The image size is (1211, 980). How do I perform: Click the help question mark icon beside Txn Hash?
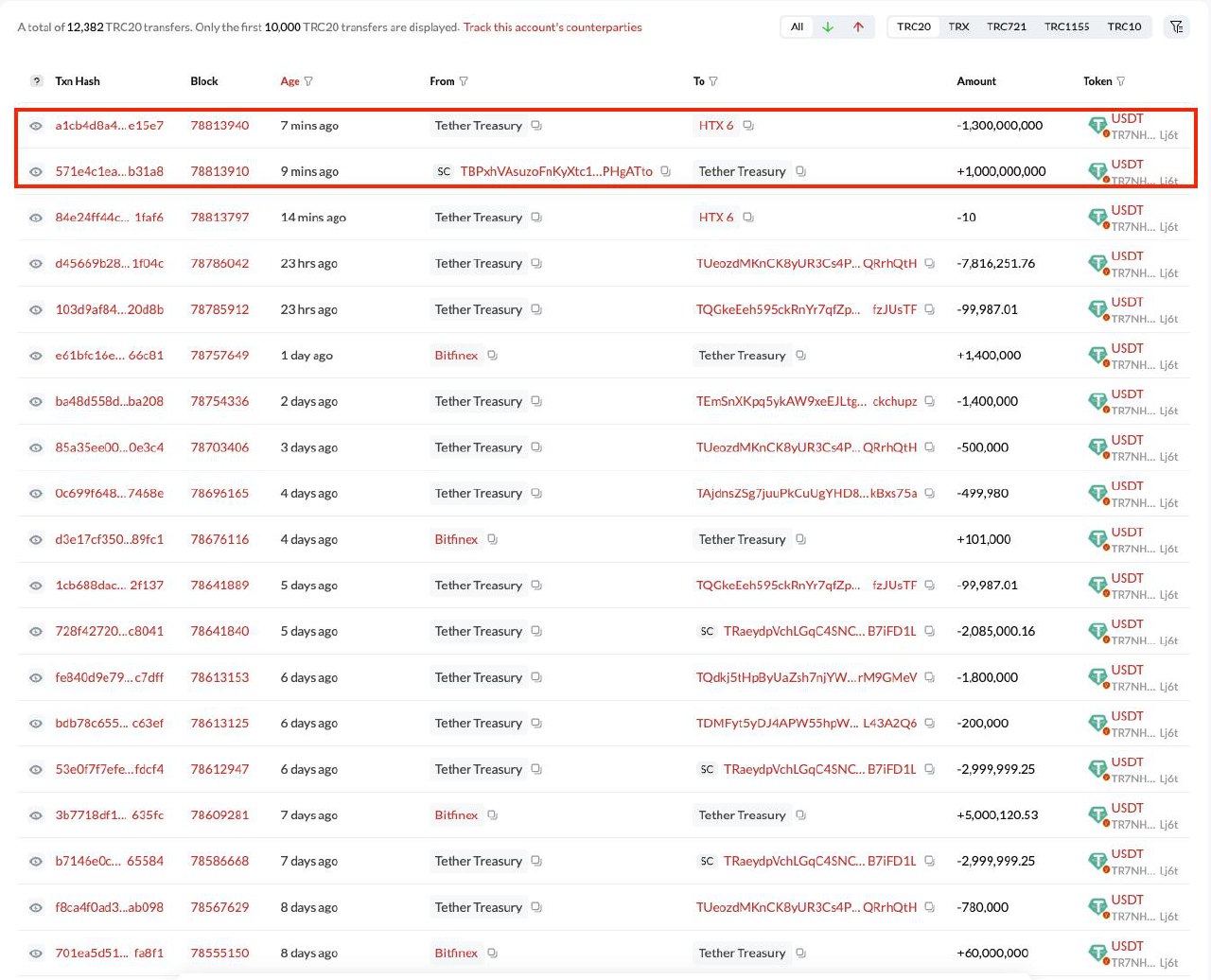tap(36, 81)
